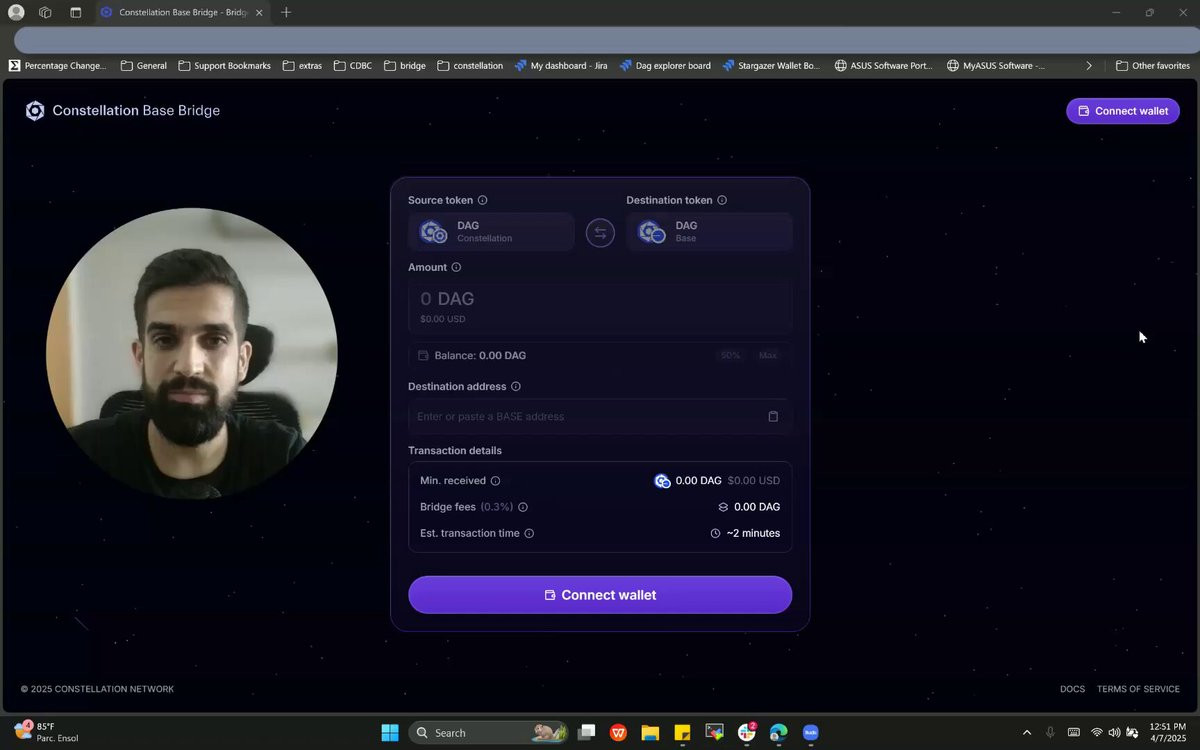Open the TERMS OF SERVICE link
Image resolution: width=1200 pixels, height=750 pixels.
tap(1138, 689)
